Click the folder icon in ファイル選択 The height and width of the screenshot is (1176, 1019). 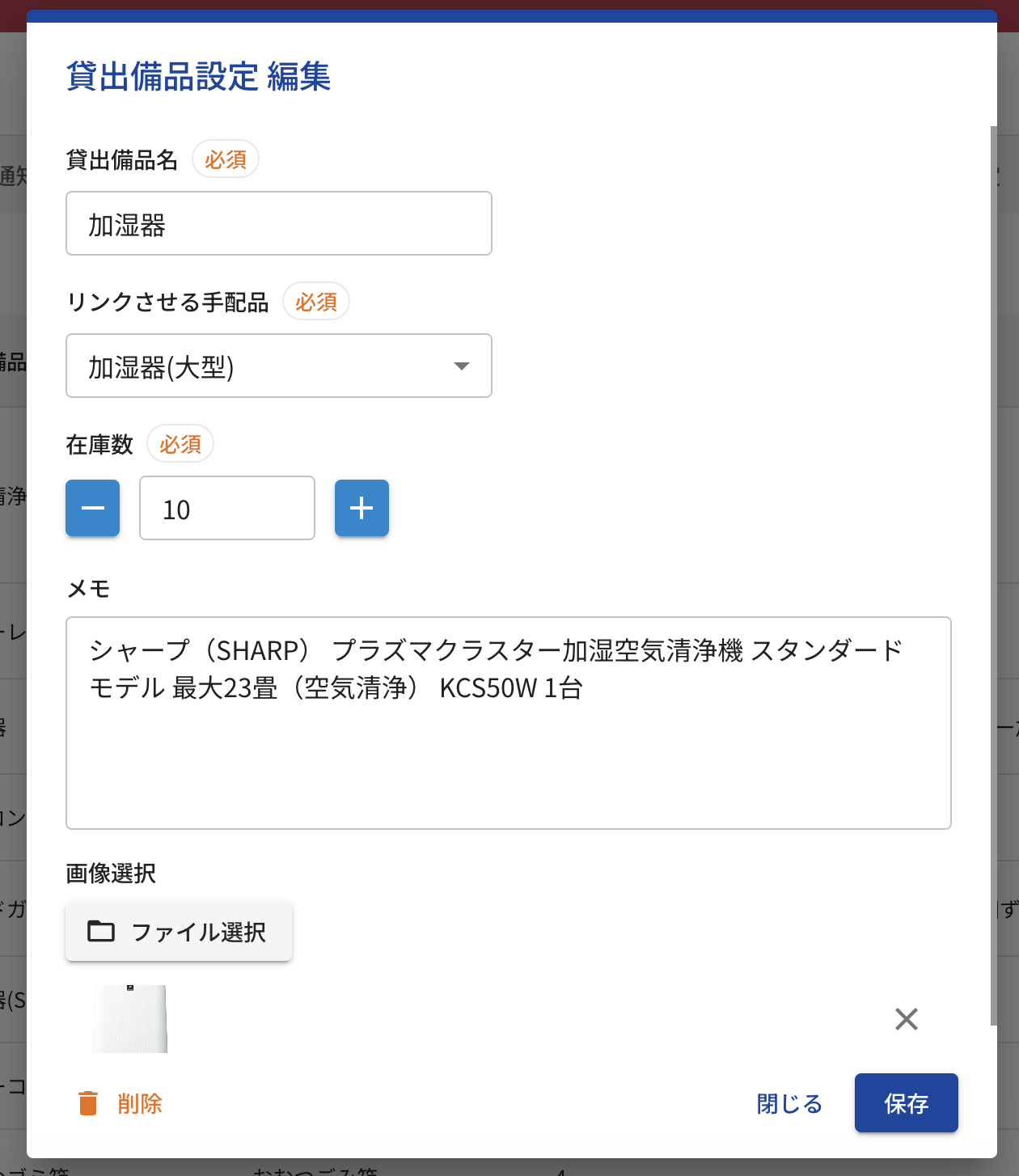(101, 931)
